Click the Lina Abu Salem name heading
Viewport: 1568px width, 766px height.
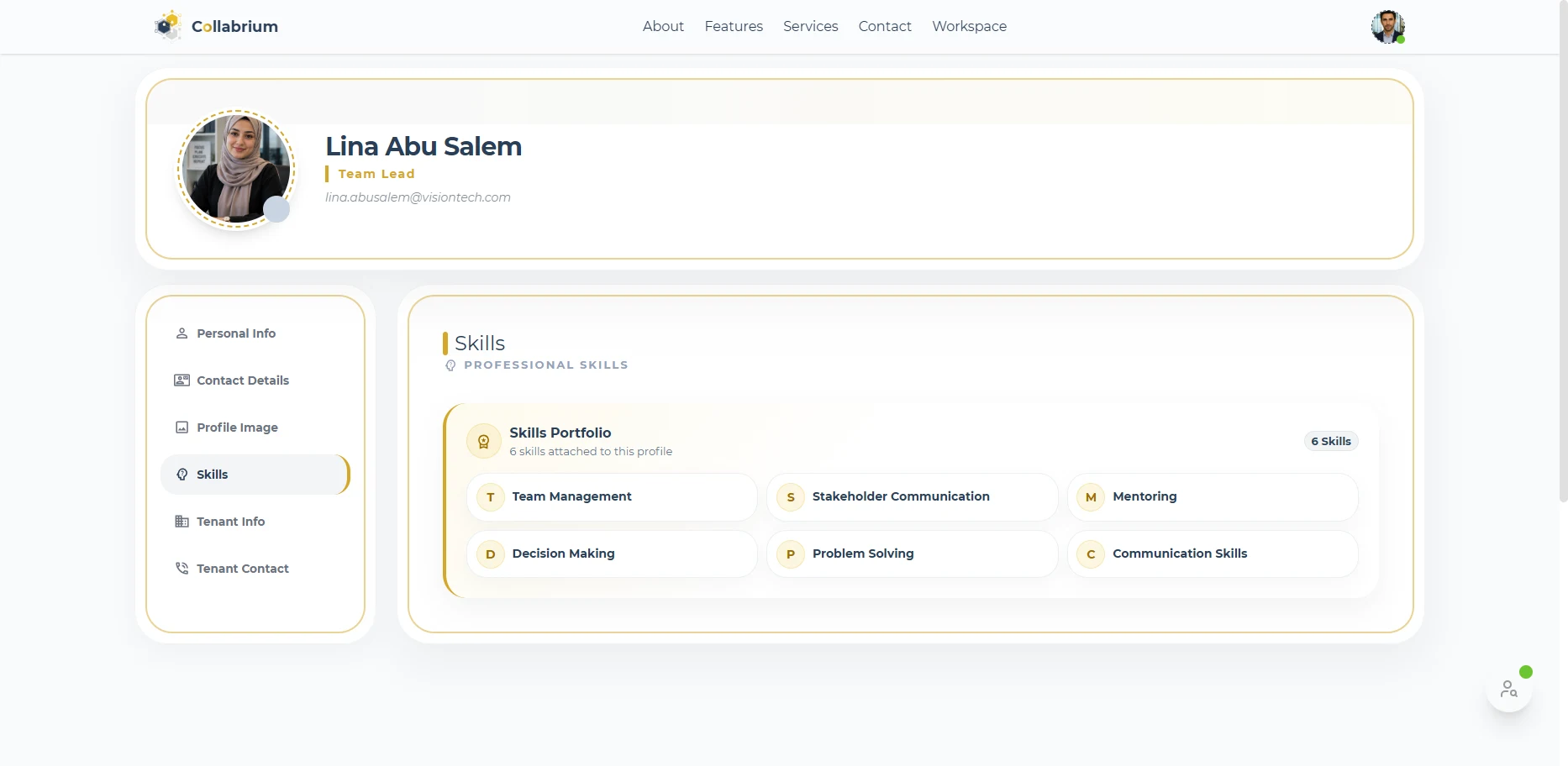pos(424,146)
